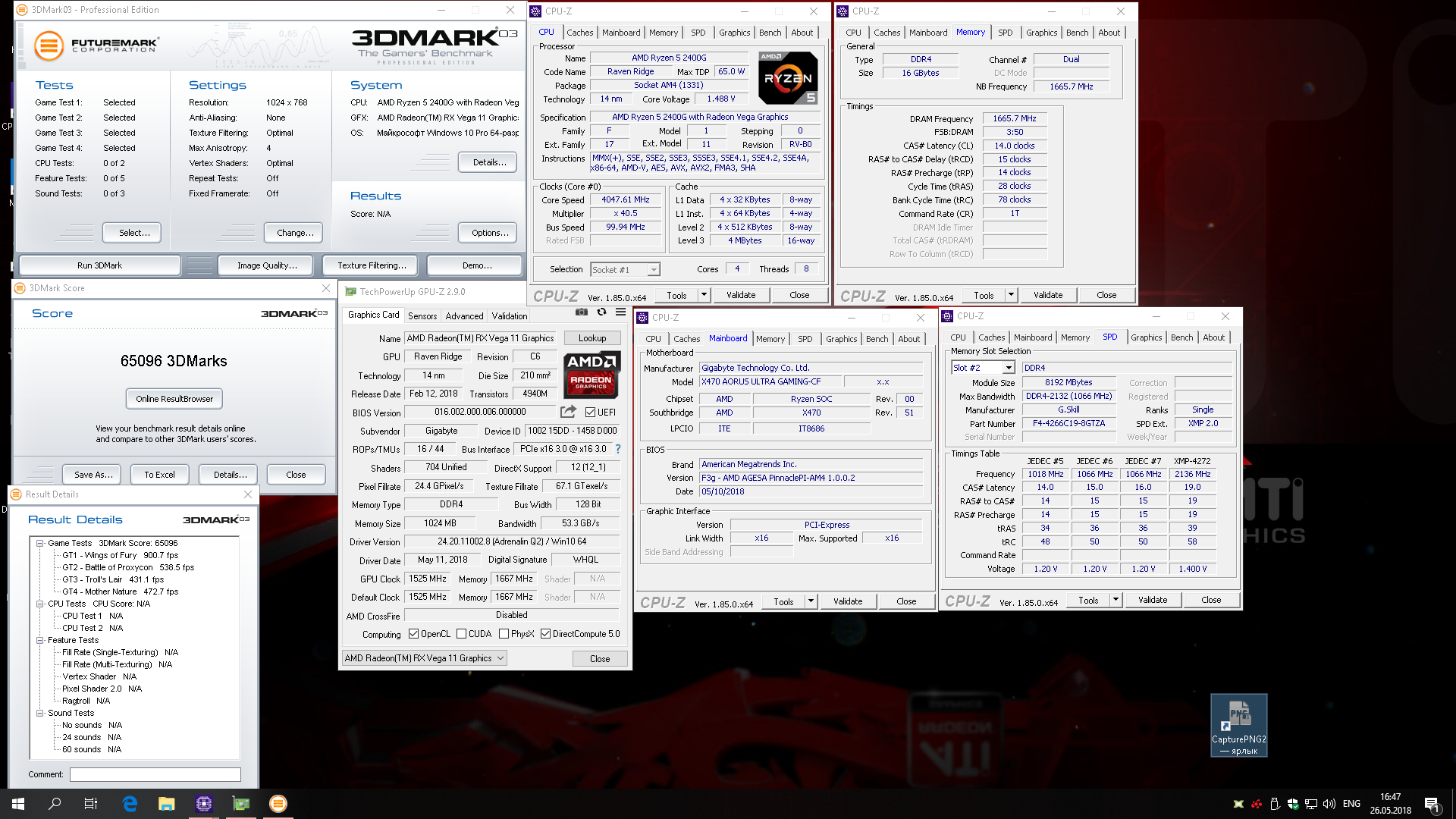Open the Graphics tab in the Mainboard window
The image size is (1456, 819).
click(x=842, y=339)
